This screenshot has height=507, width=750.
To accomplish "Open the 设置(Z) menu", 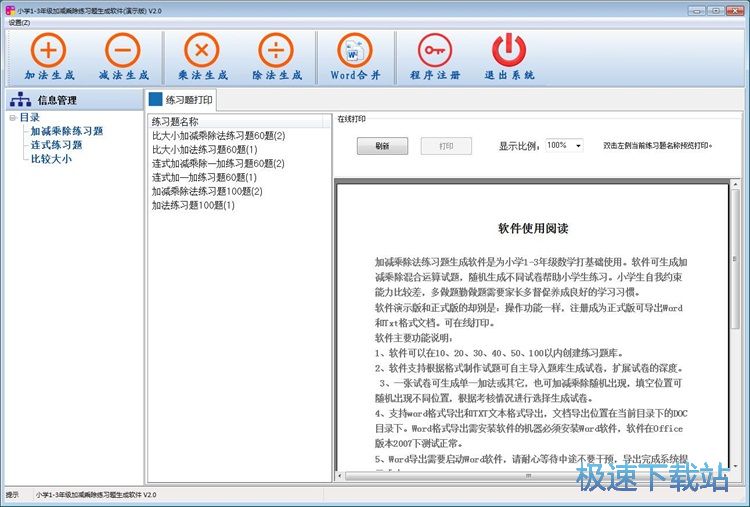I will point(19,22).
